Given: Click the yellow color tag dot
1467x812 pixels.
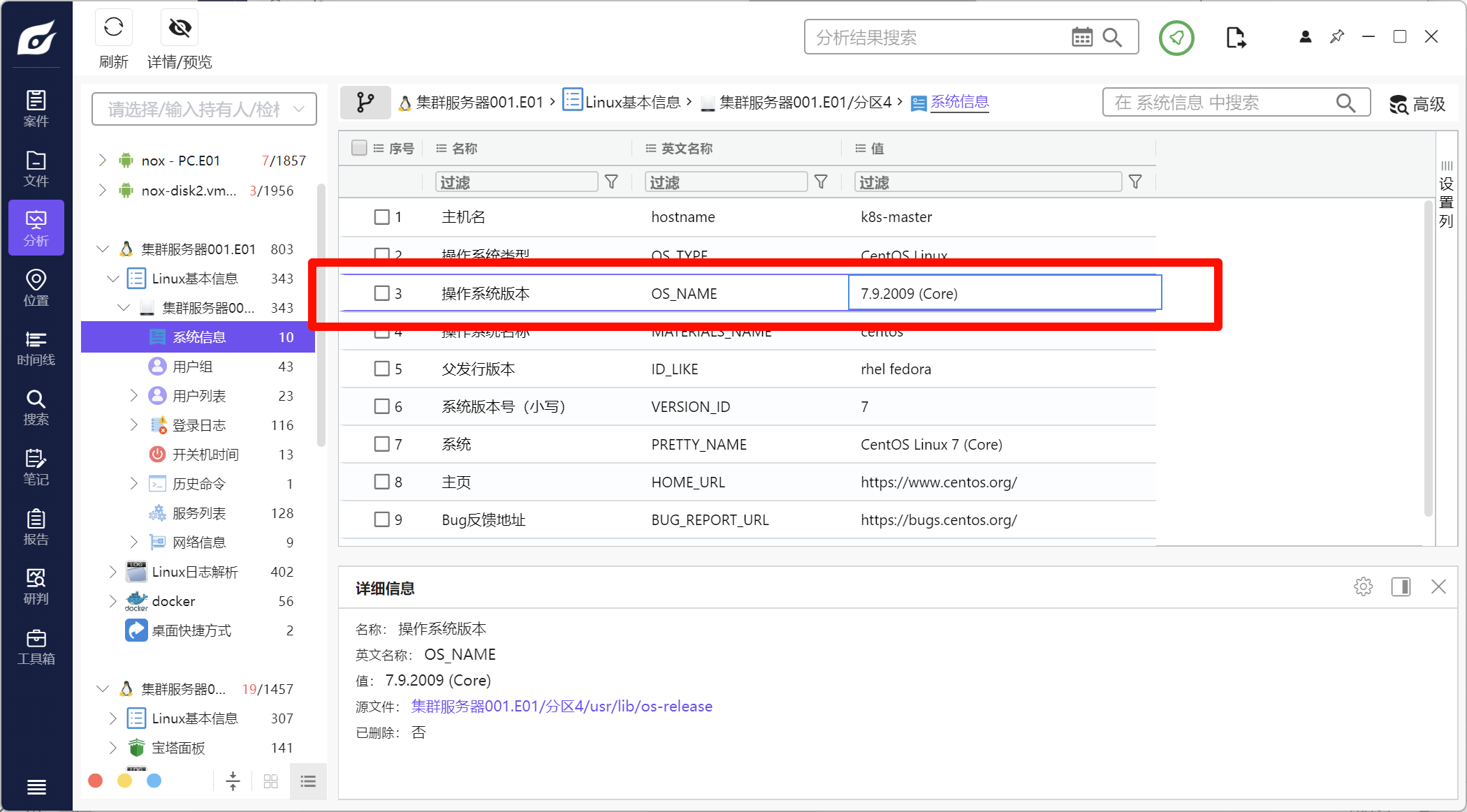Looking at the screenshot, I should coord(125,781).
